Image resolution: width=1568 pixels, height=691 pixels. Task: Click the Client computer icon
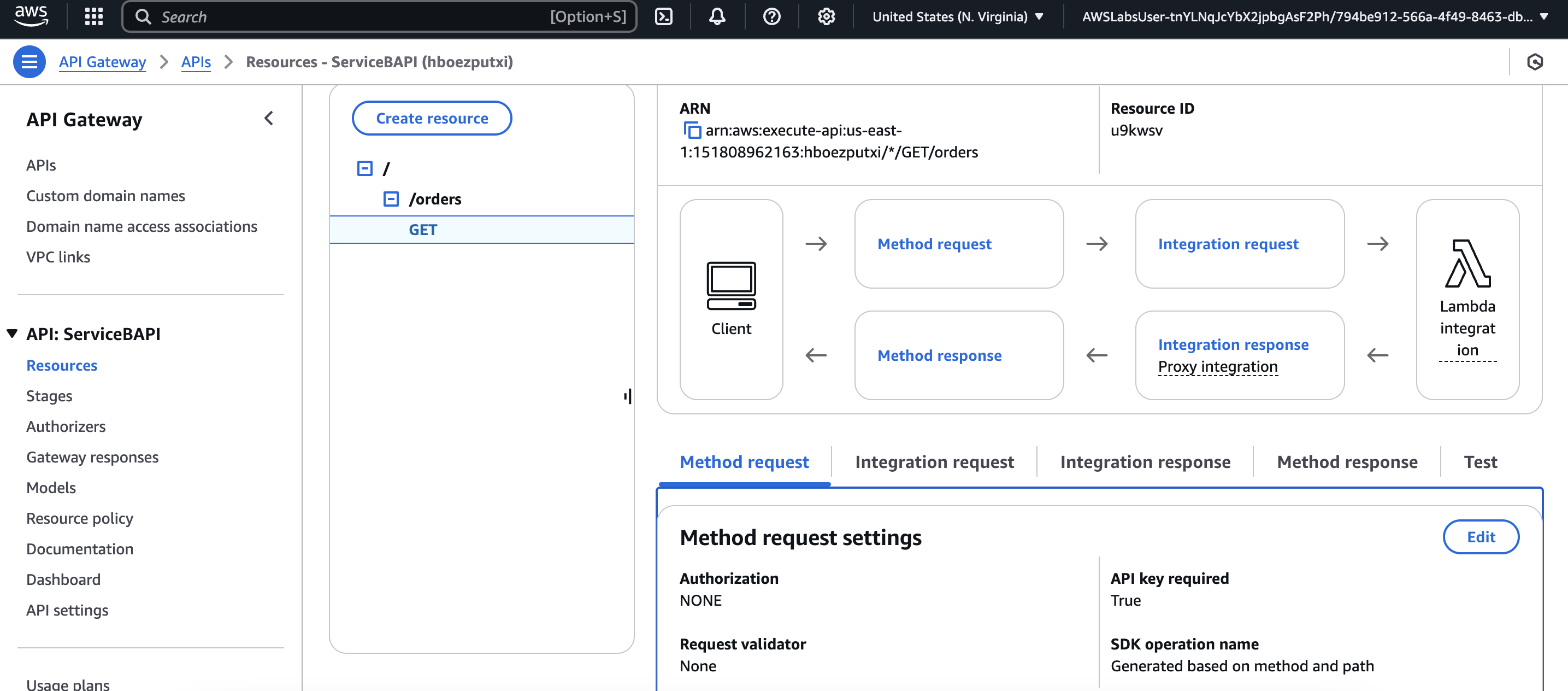pos(731,286)
